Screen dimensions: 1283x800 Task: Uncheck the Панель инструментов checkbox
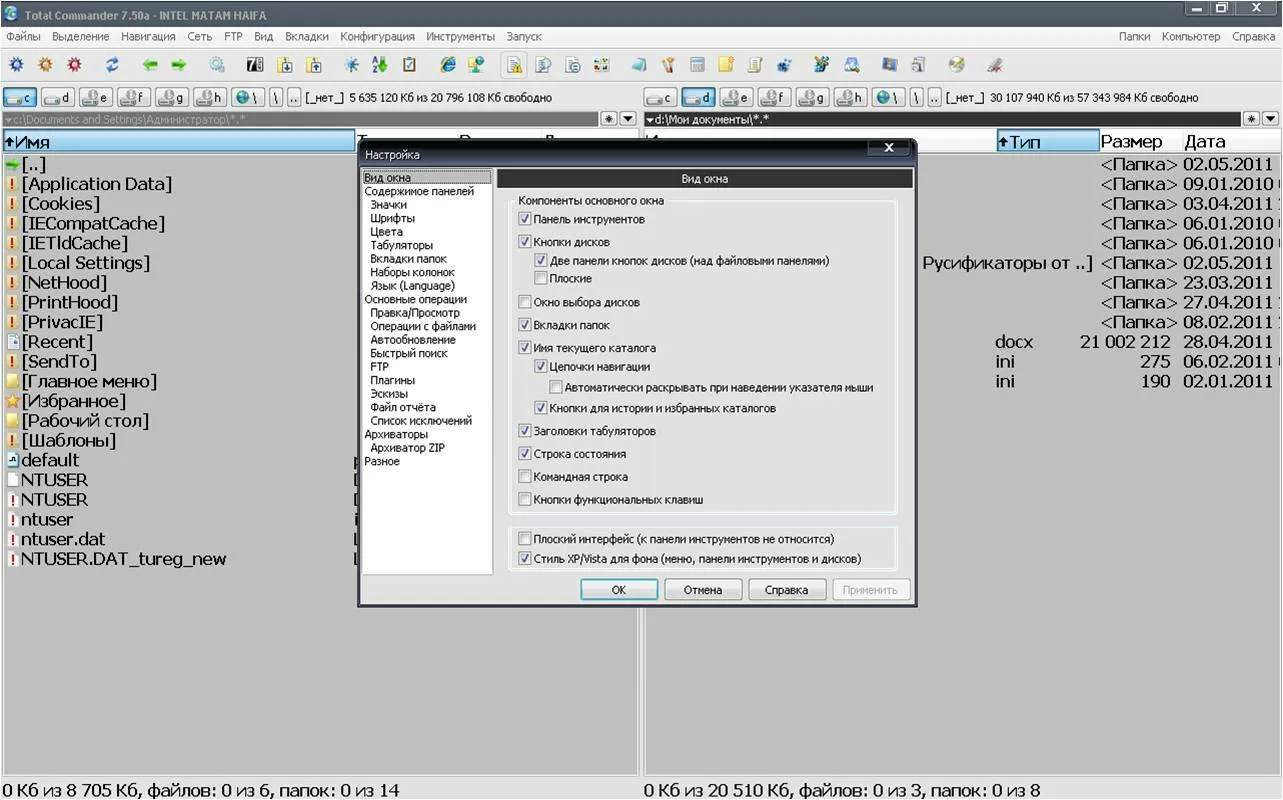(525, 219)
